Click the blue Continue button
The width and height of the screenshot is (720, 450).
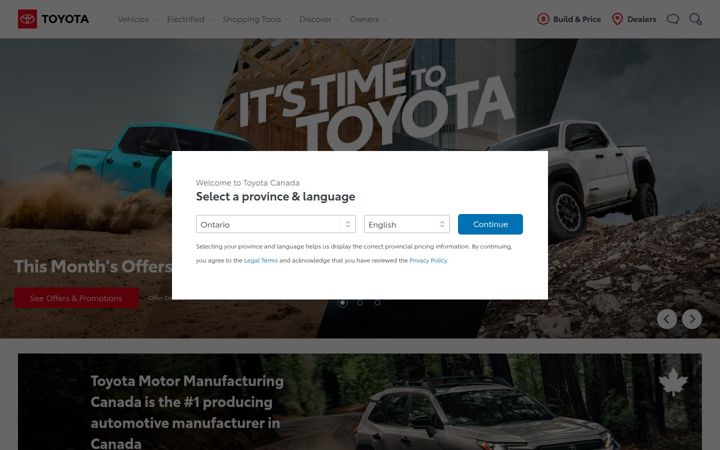click(x=490, y=224)
